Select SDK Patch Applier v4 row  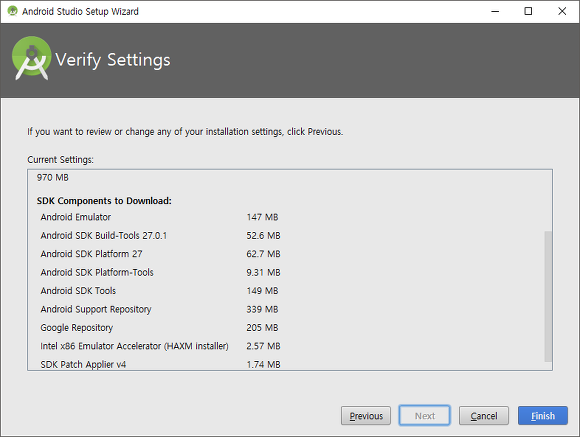161,364
